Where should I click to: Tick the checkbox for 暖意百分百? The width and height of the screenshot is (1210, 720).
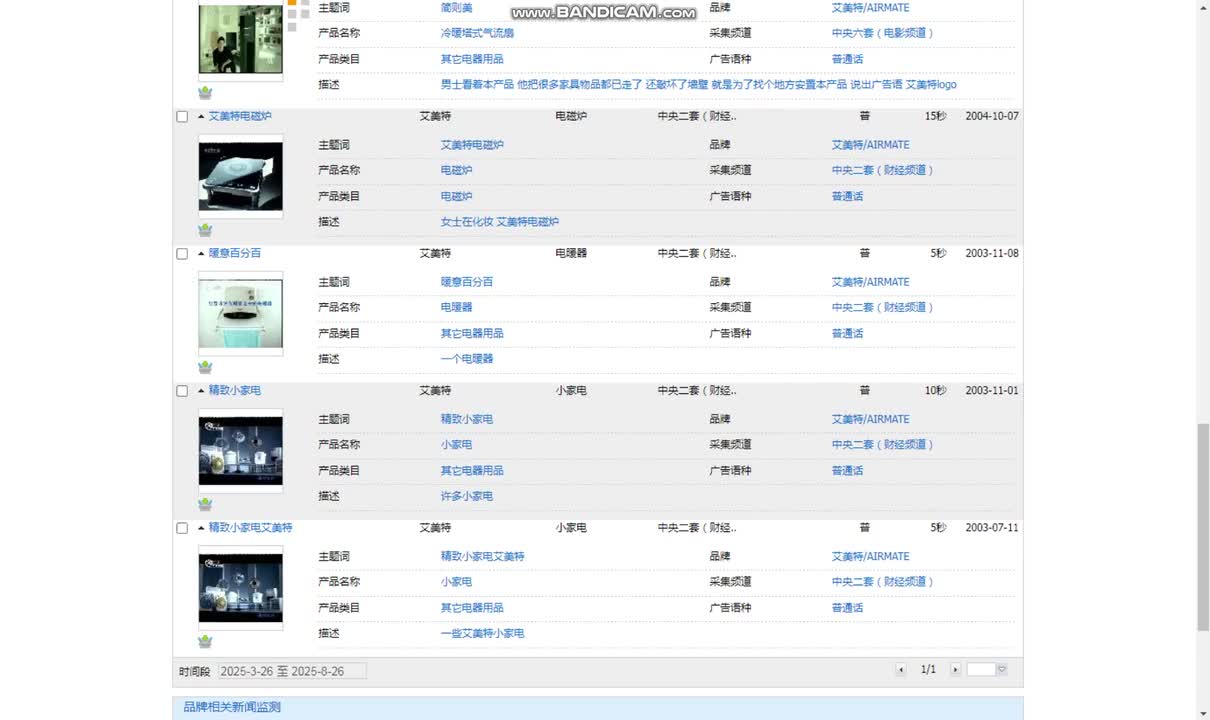(182, 254)
